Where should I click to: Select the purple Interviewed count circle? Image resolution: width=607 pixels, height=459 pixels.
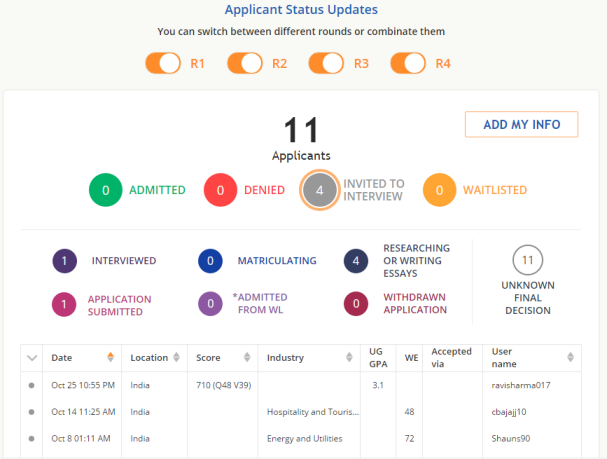pyautogui.click(x=65, y=261)
